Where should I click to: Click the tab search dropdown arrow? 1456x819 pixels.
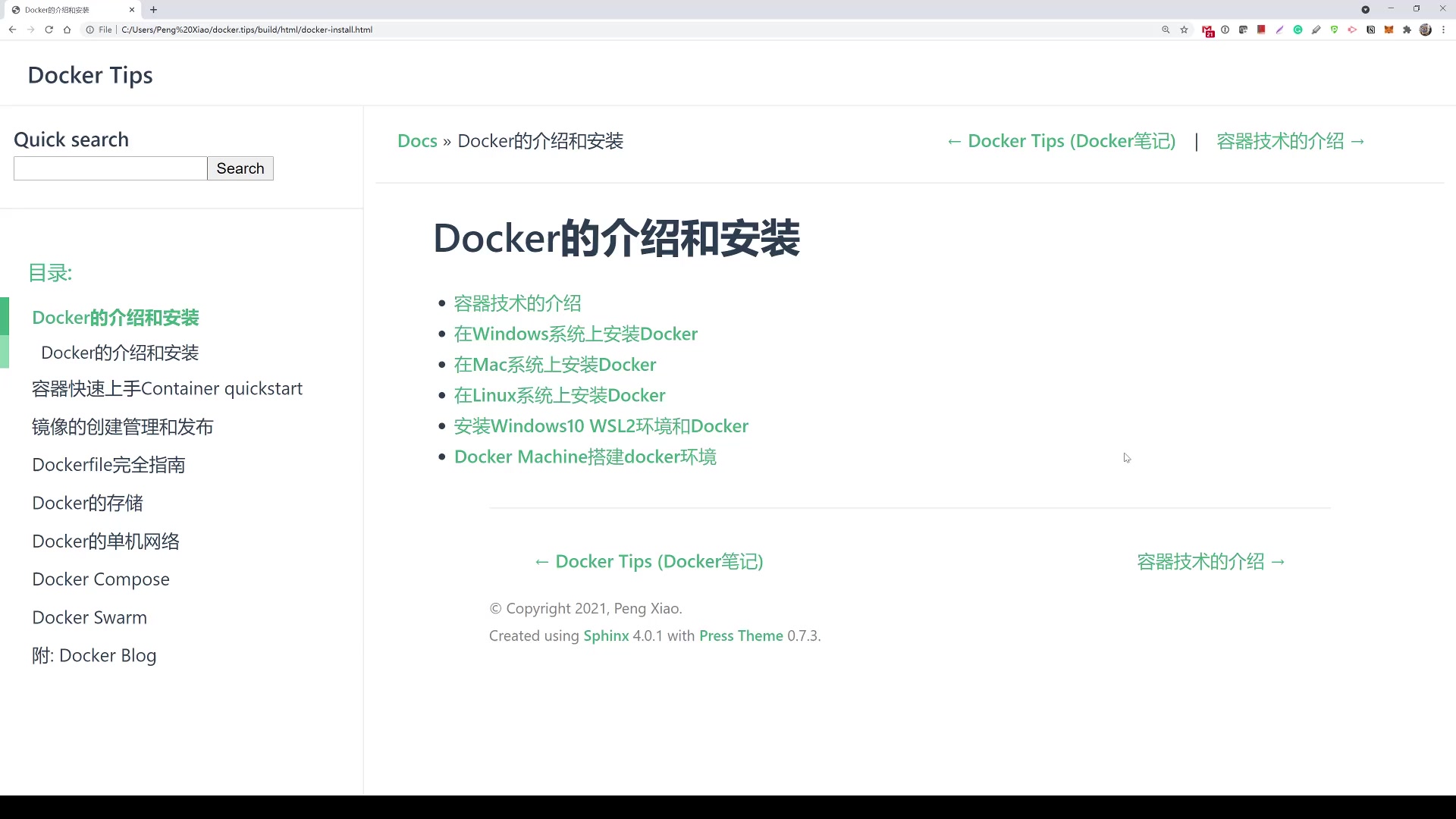pos(1365,10)
